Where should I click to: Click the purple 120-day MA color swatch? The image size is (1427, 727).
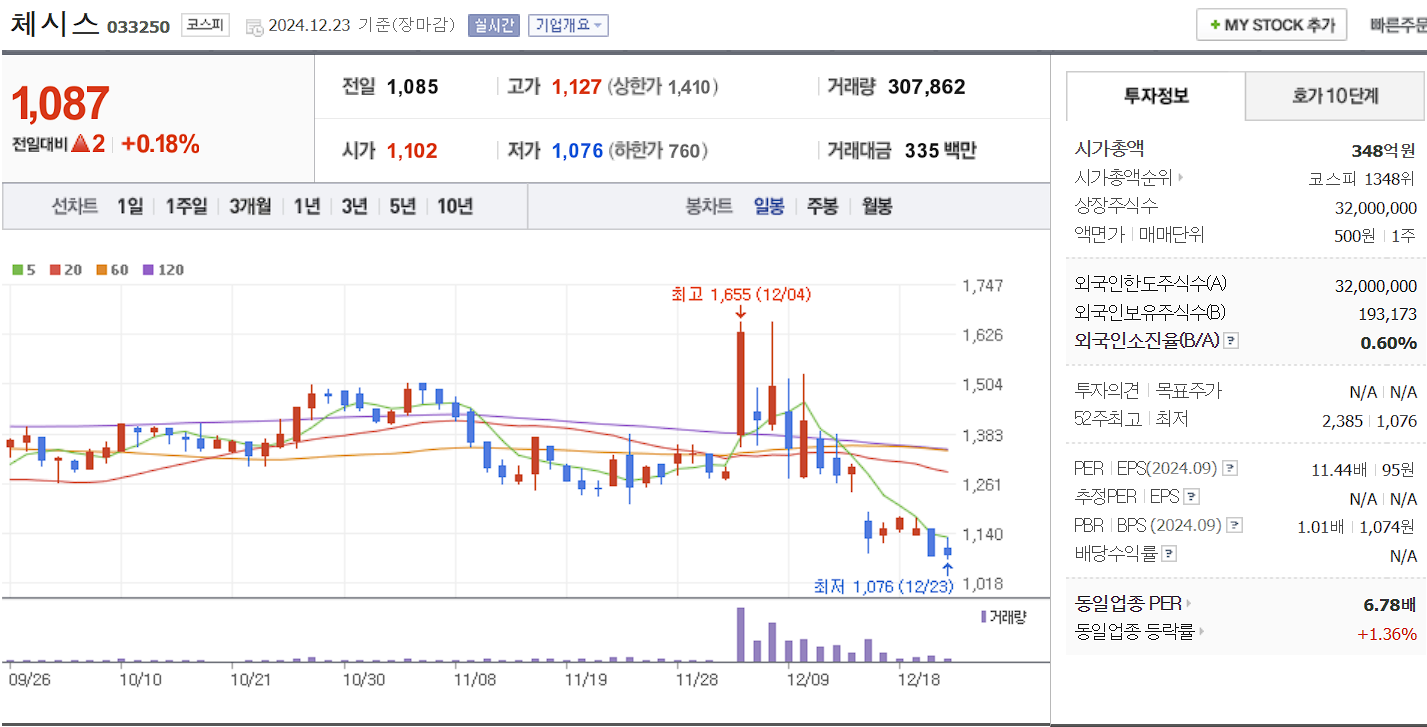(x=147, y=269)
